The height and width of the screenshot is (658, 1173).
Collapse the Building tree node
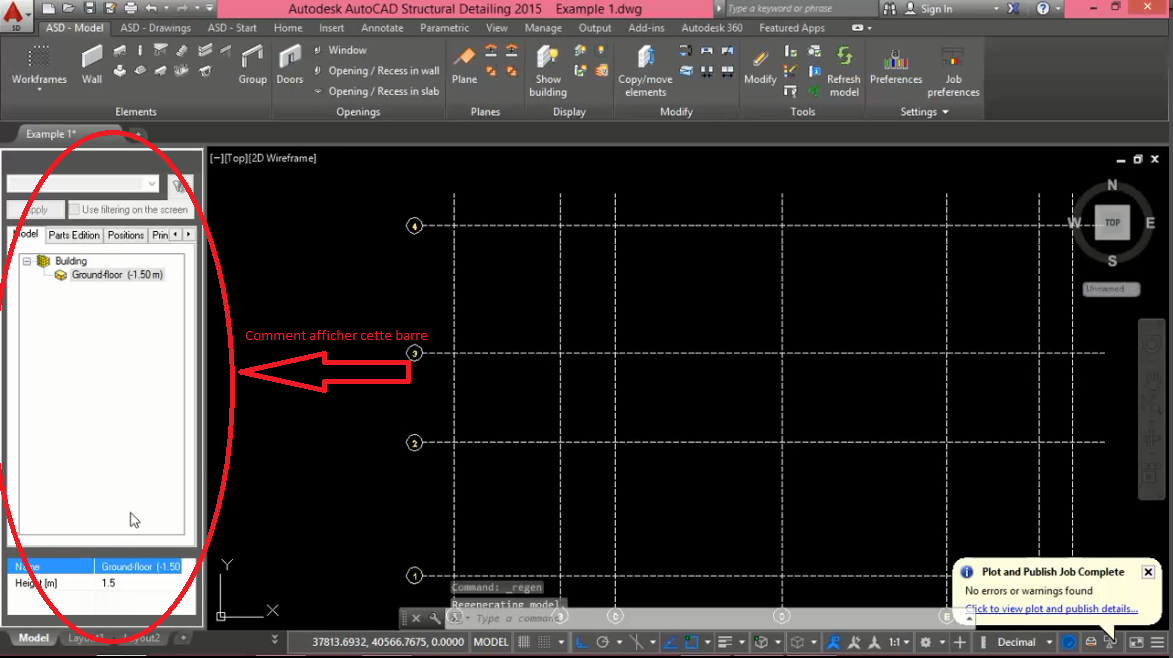click(x=27, y=261)
